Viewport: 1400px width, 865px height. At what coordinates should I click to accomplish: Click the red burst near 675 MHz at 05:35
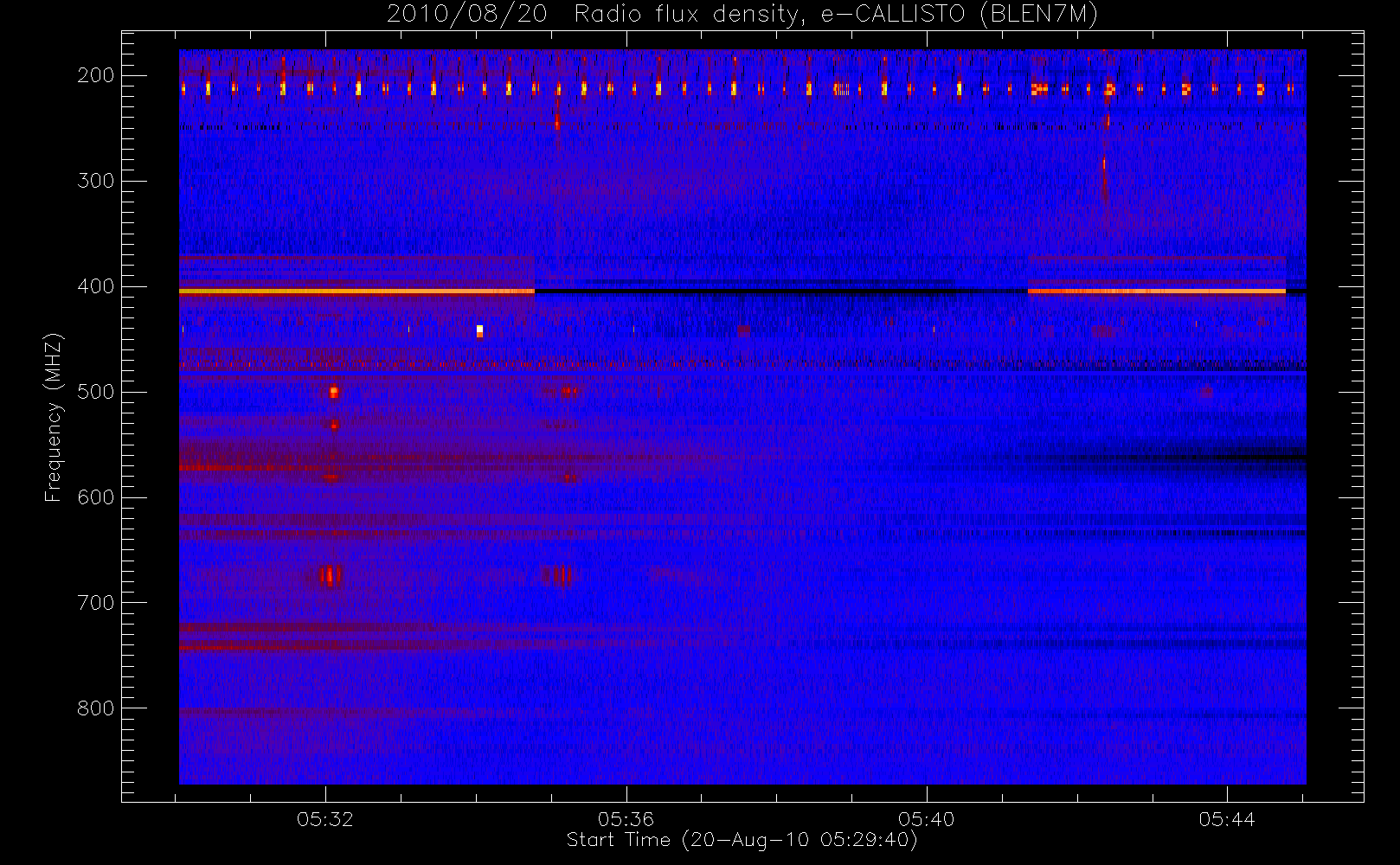coord(556,574)
